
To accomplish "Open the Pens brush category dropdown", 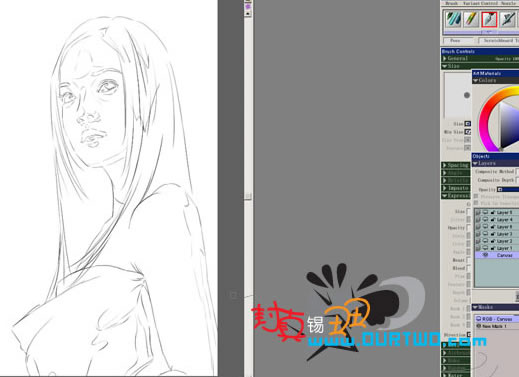I will (x=458, y=41).
